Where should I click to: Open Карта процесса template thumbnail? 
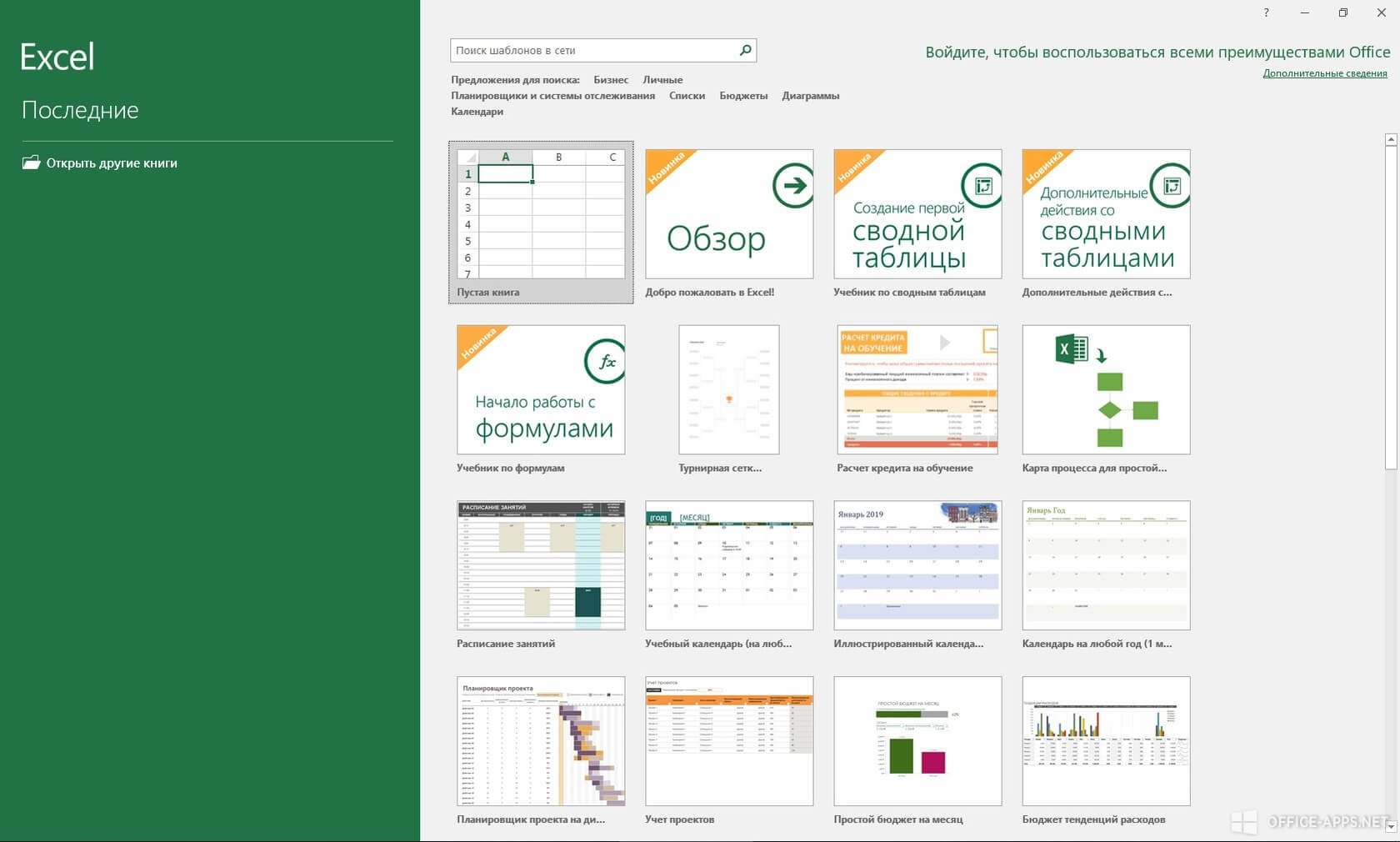point(1106,390)
